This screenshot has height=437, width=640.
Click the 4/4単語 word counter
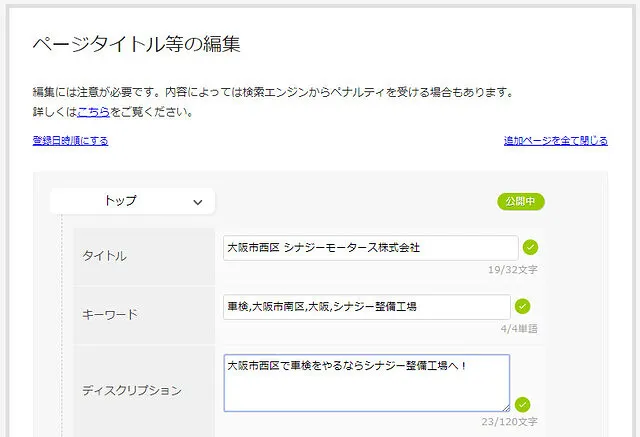pos(519,329)
